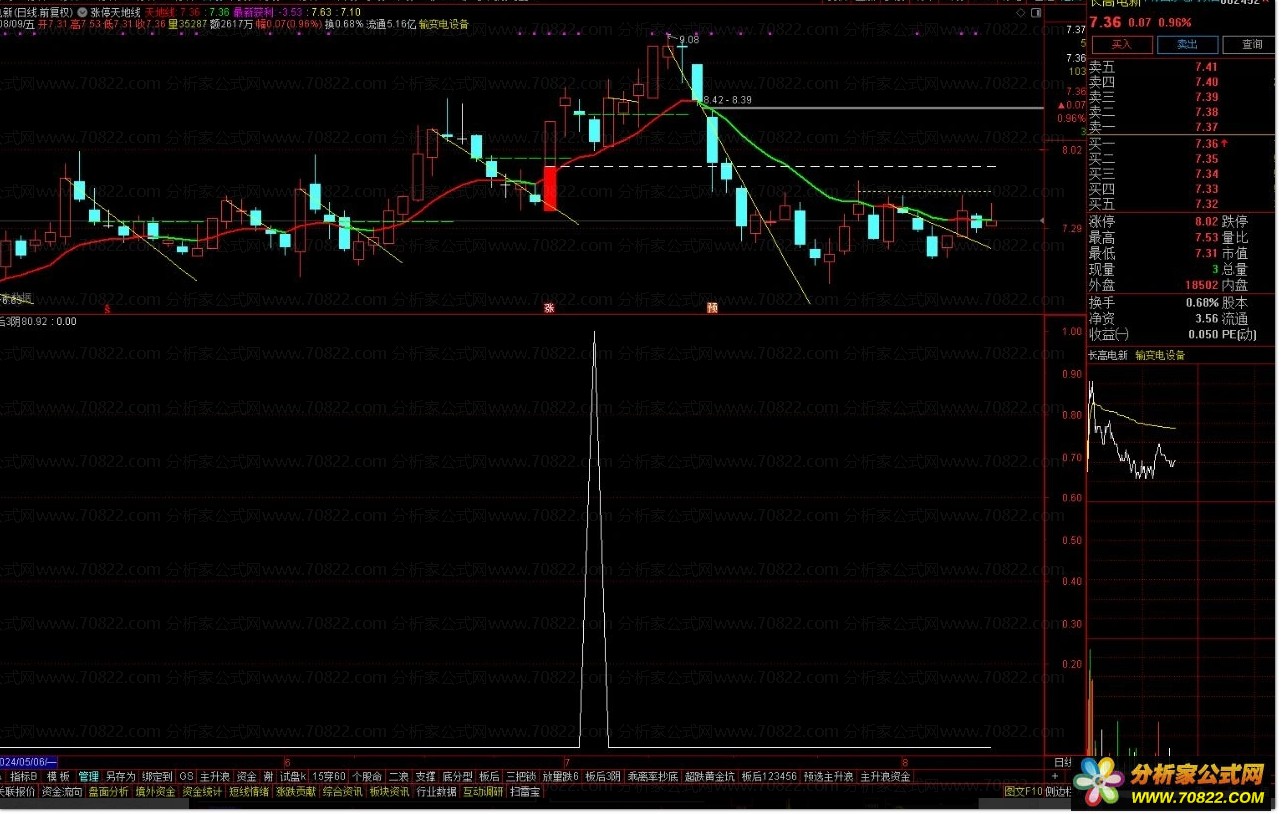
Task: Switch to the 放量跌6 indicator tab
Action: click(561, 776)
